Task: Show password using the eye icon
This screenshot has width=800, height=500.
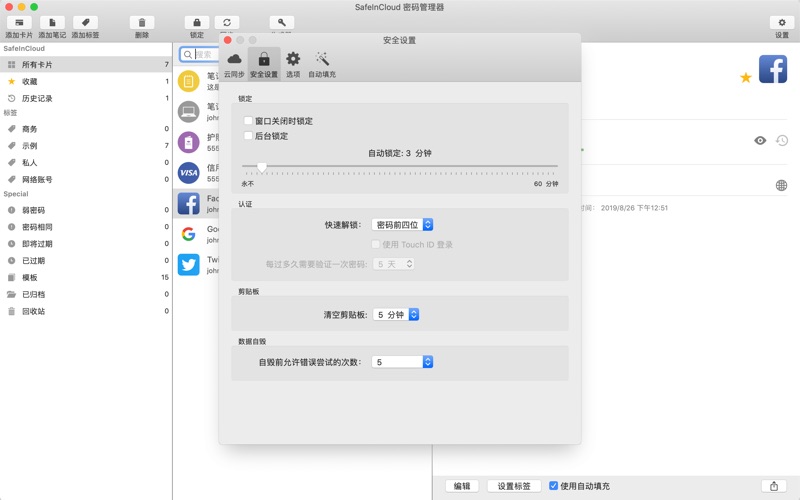Action: point(760,141)
